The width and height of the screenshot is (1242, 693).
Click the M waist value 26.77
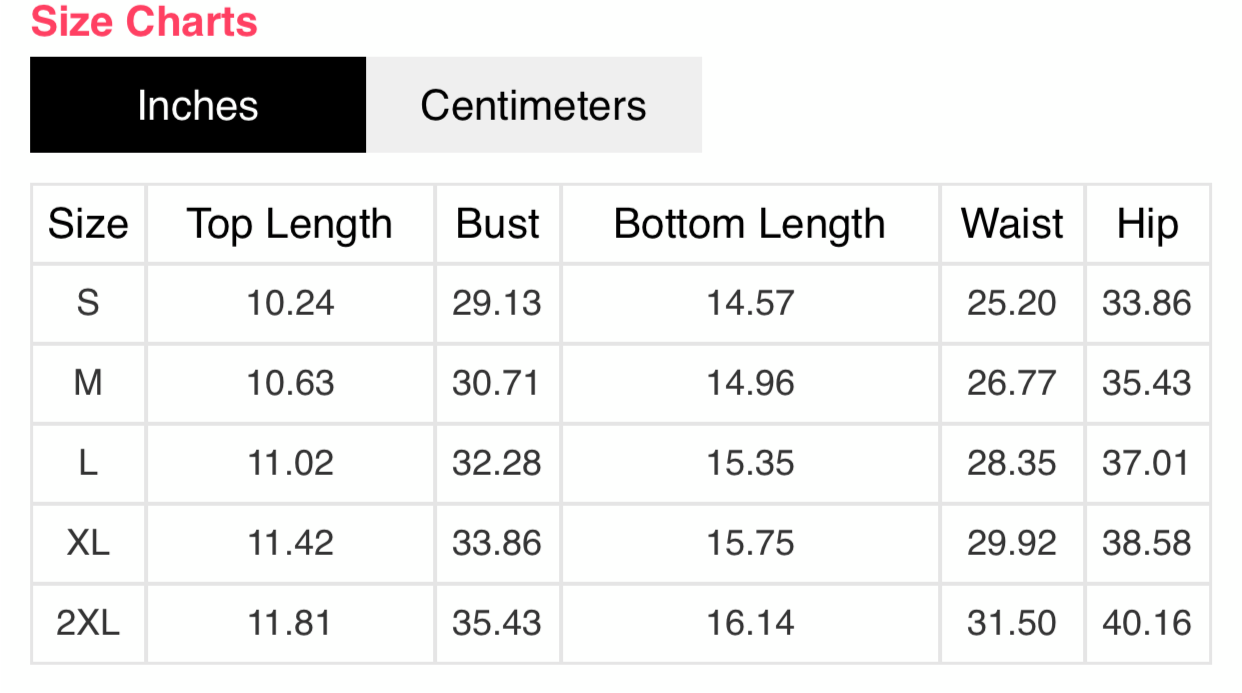[x=1012, y=383]
